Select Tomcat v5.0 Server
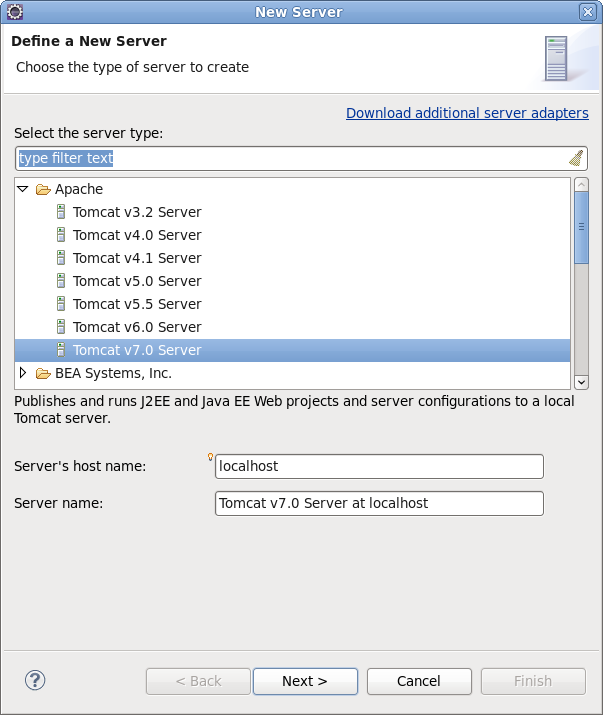This screenshot has width=603, height=715. click(137, 281)
